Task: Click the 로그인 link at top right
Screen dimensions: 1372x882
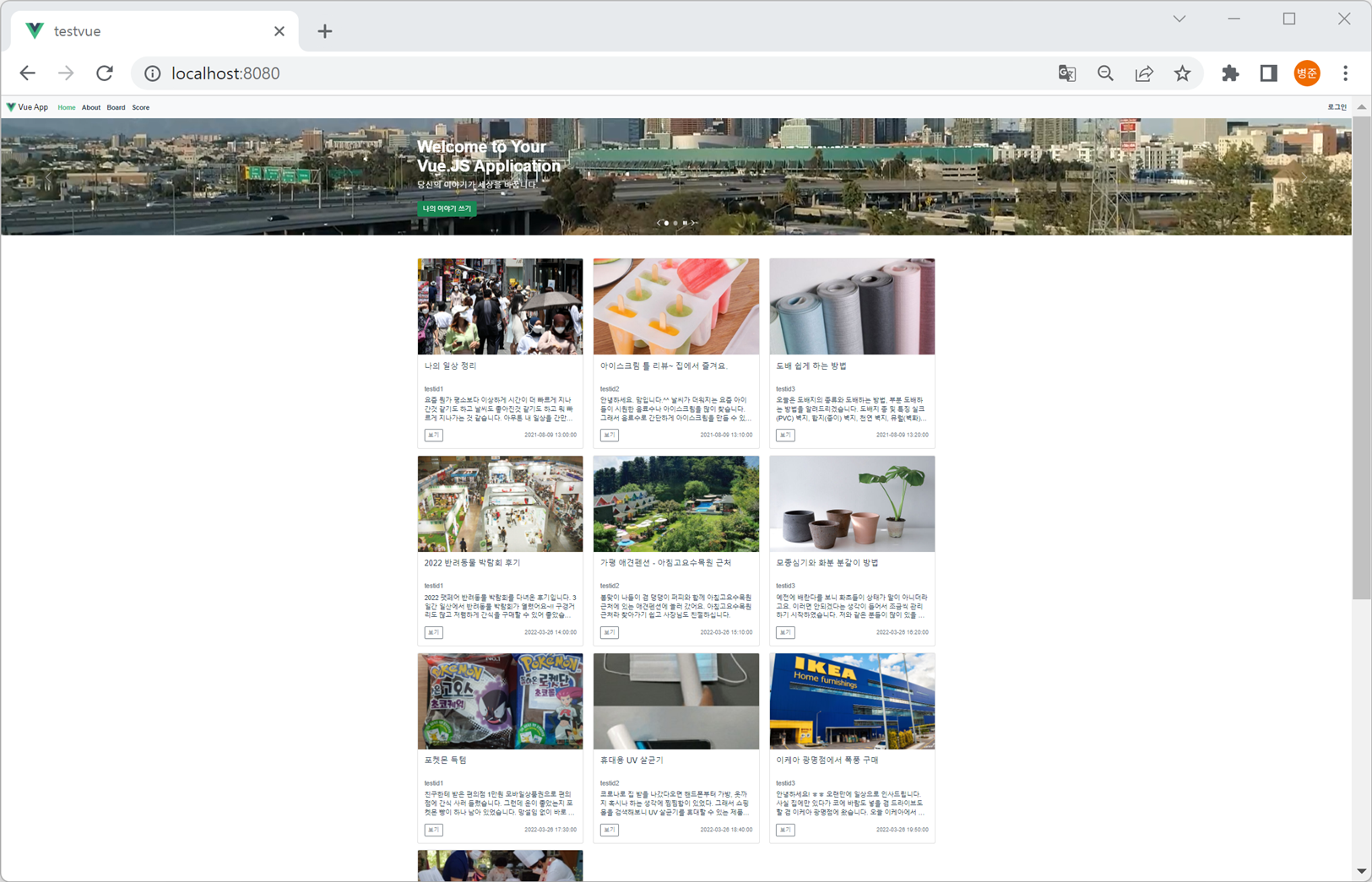Action: [x=1337, y=107]
